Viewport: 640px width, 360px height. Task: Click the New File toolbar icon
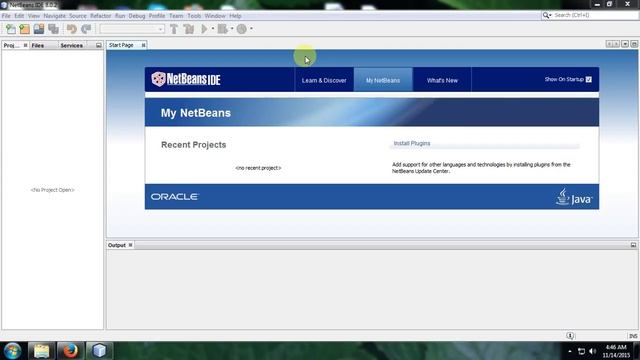point(11,29)
